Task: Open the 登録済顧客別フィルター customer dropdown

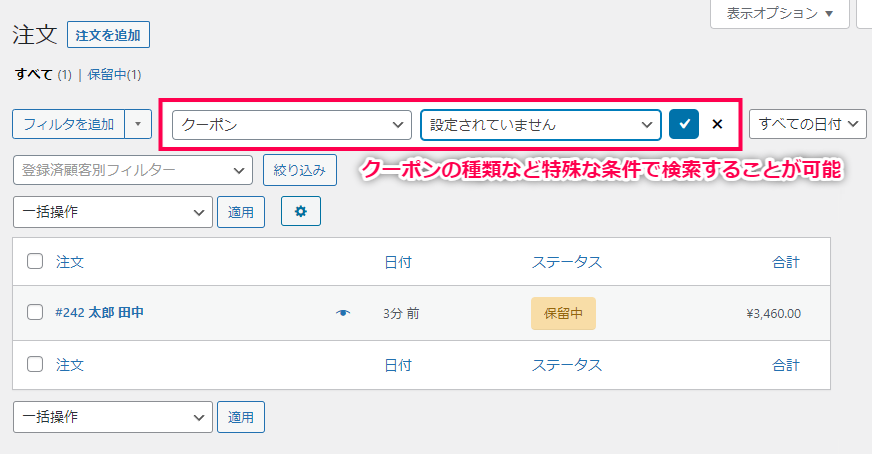Action: [133, 170]
